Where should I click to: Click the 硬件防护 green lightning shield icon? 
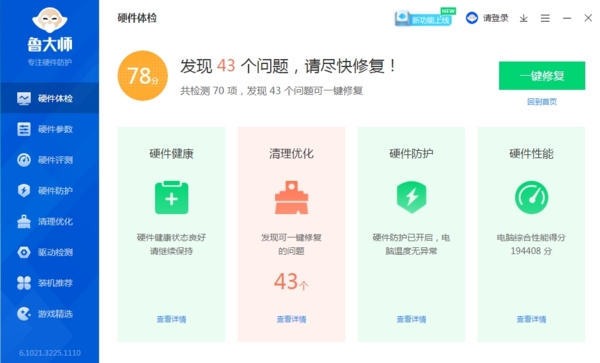pyautogui.click(x=411, y=197)
